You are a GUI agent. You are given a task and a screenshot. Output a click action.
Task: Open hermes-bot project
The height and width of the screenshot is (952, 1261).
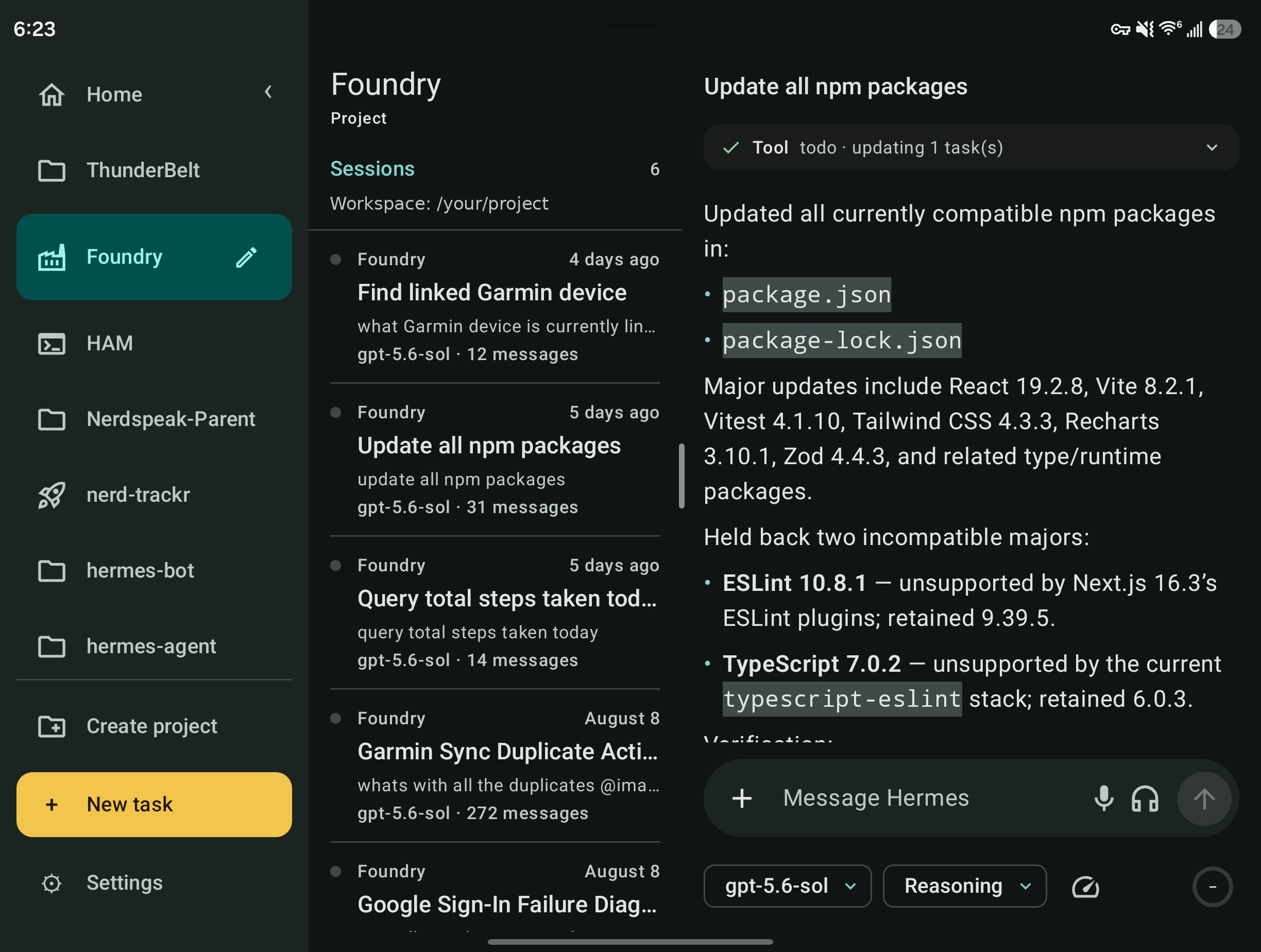click(154, 571)
